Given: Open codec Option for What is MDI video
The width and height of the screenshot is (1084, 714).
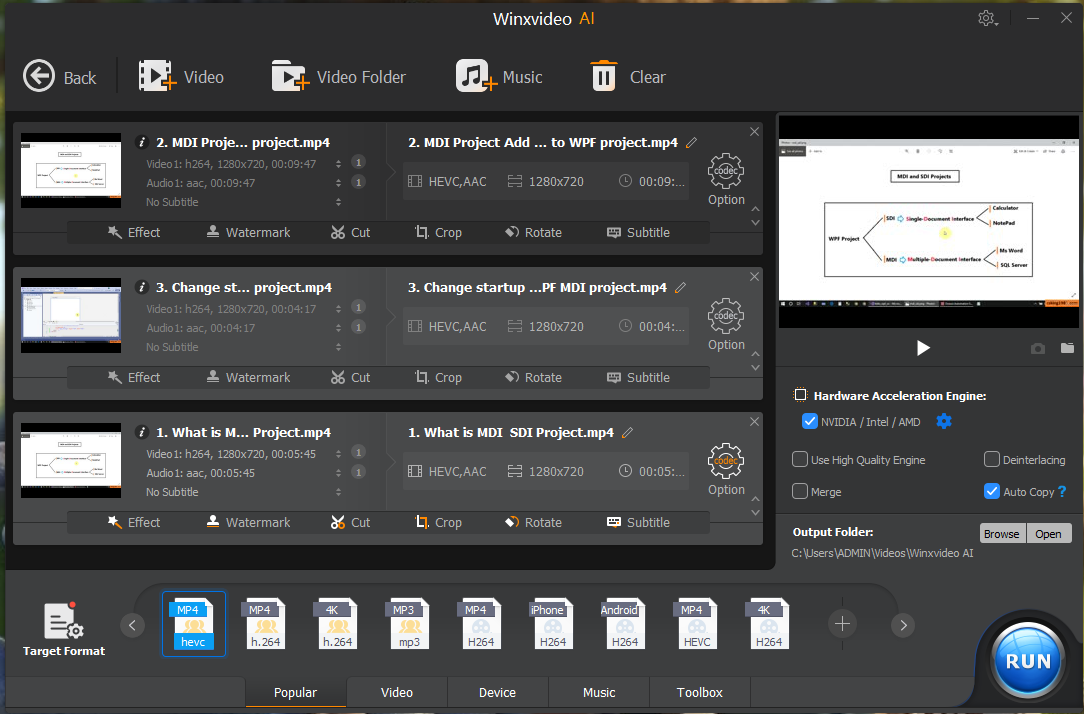Looking at the screenshot, I should pos(726,470).
